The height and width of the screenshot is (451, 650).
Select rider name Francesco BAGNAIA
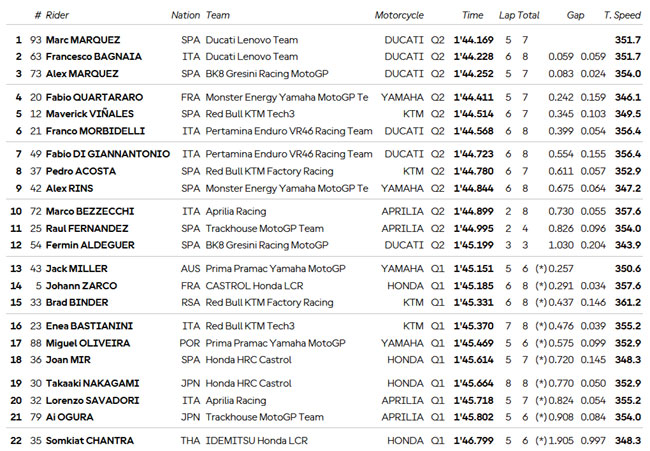click(94, 56)
